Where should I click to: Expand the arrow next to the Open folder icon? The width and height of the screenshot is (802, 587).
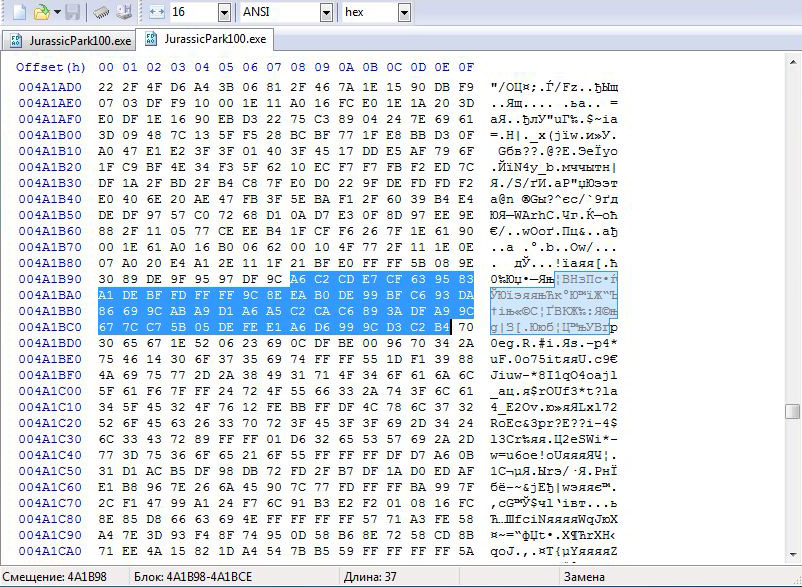point(56,13)
